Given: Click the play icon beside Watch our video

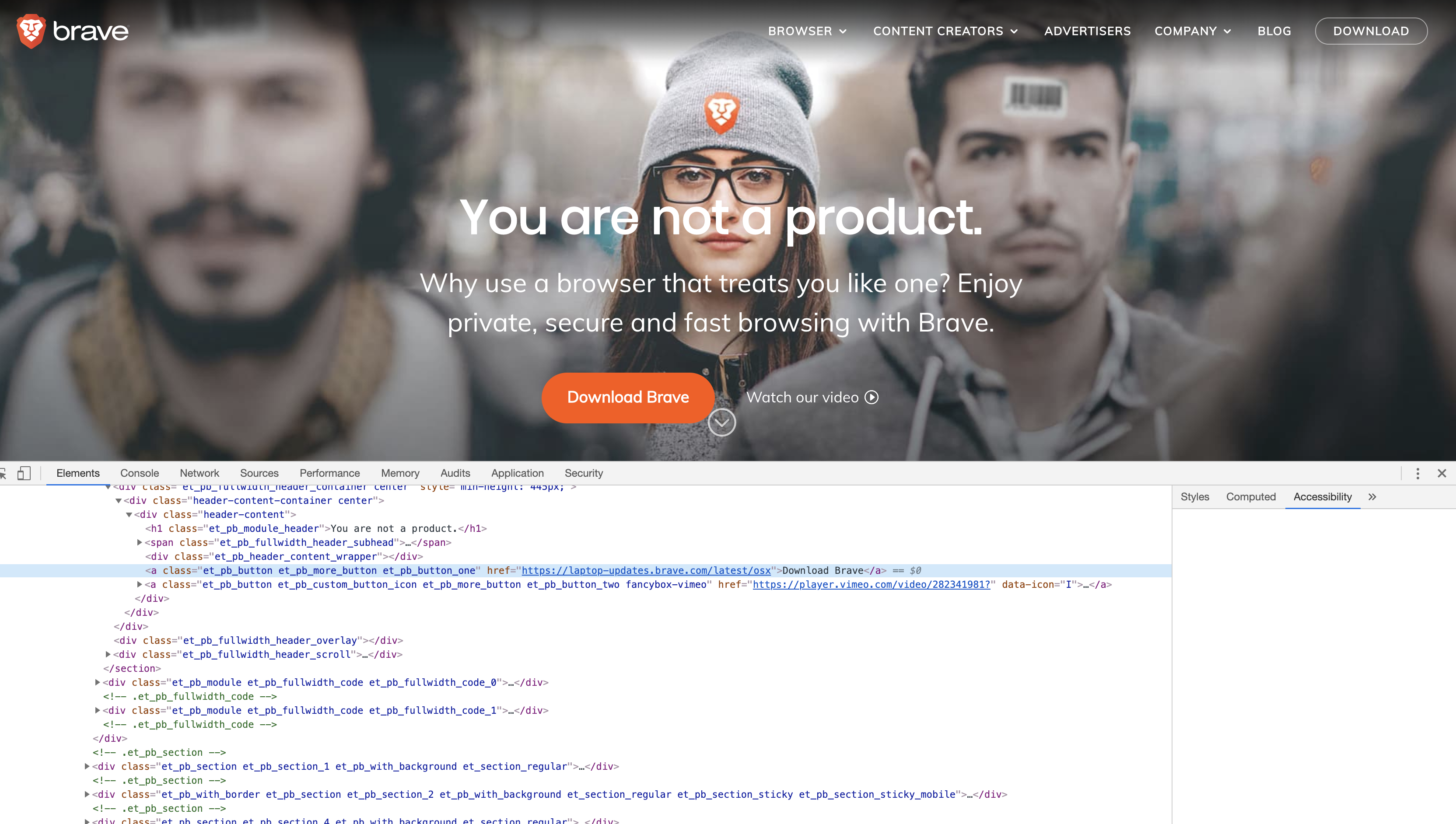Looking at the screenshot, I should coord(872,397).
